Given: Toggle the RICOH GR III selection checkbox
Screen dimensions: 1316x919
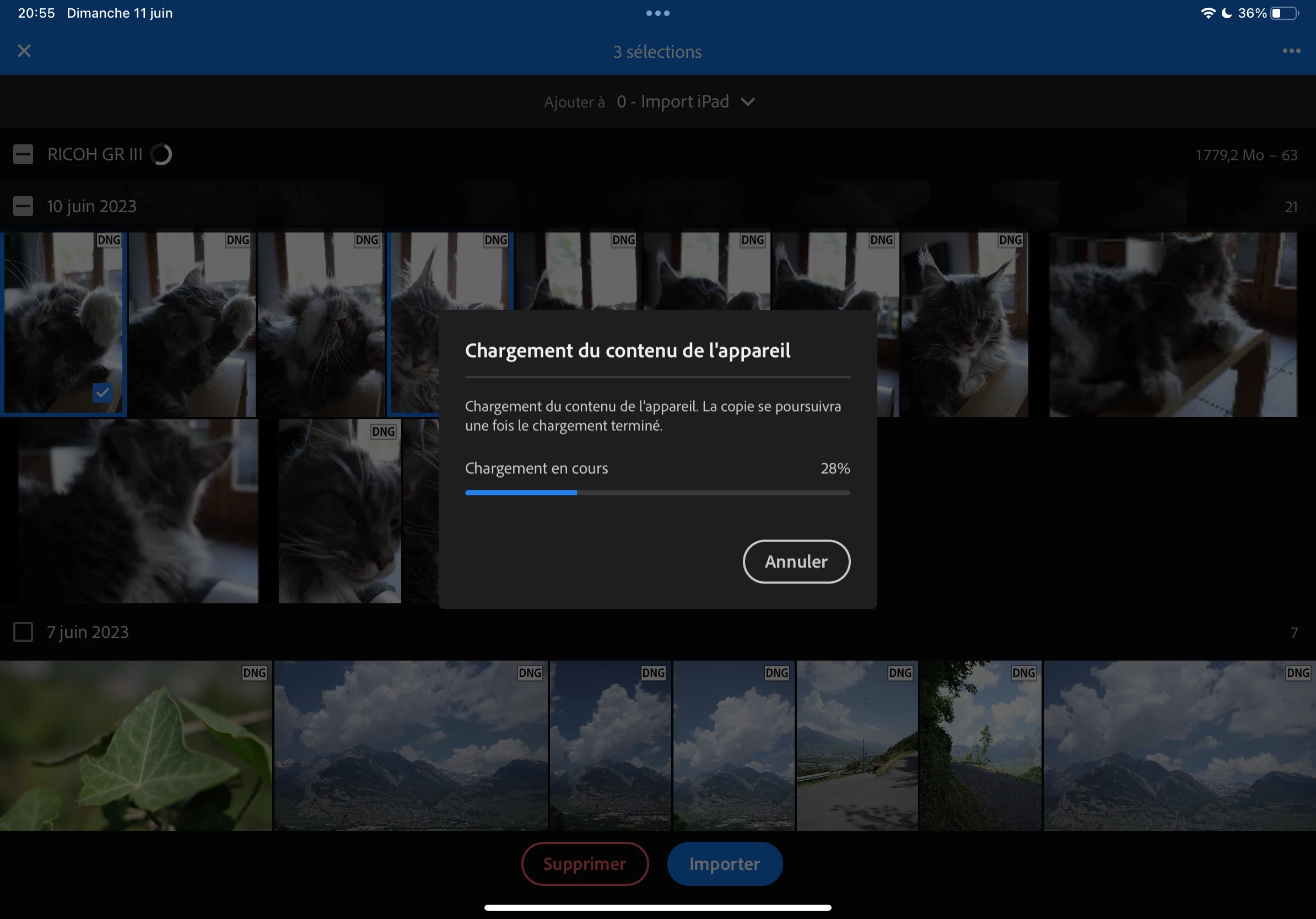Looking at the screenshot, I should click(23, 155).
